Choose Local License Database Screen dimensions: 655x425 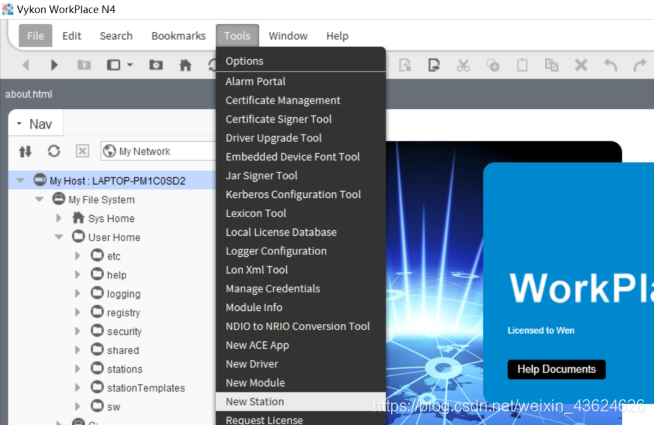click(301, 232)
